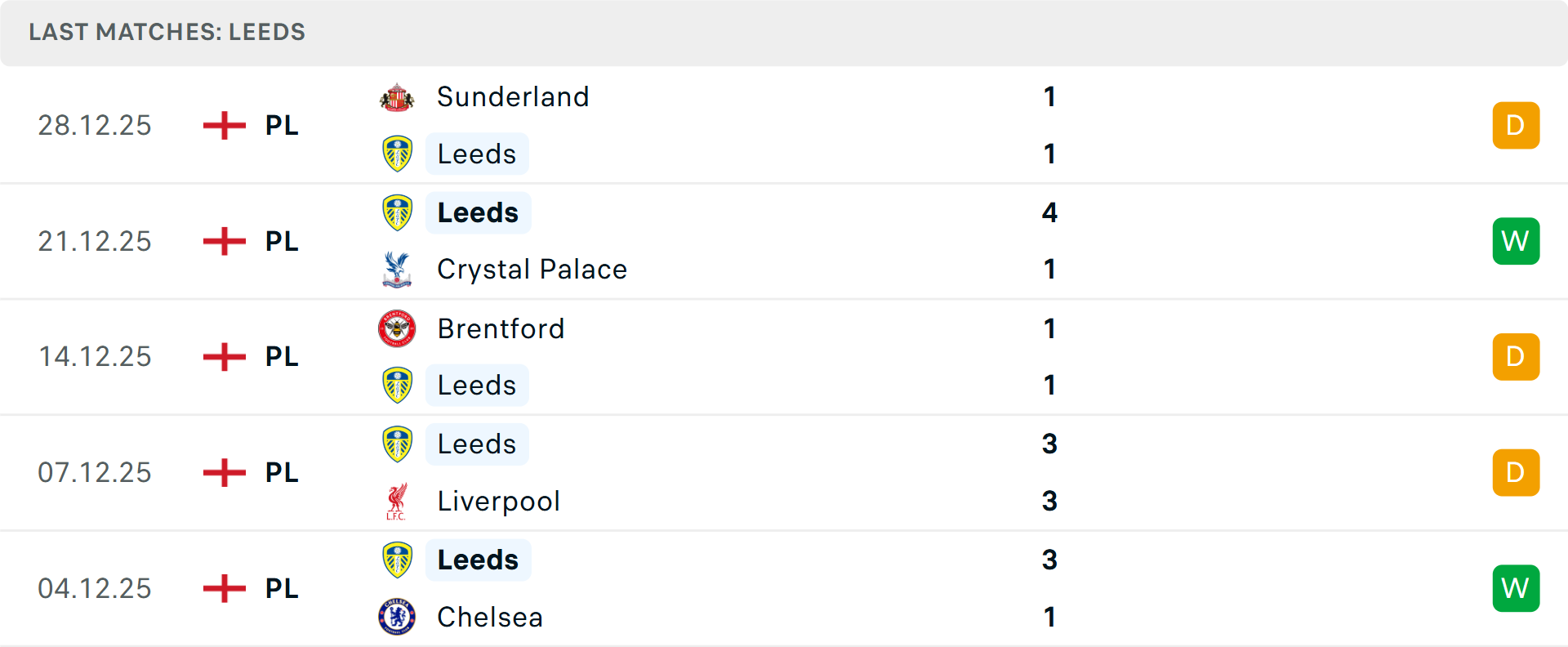This screenshot has width=1568, height=647.
Task: Open the Liverpool team link
Action: (498, 502)
